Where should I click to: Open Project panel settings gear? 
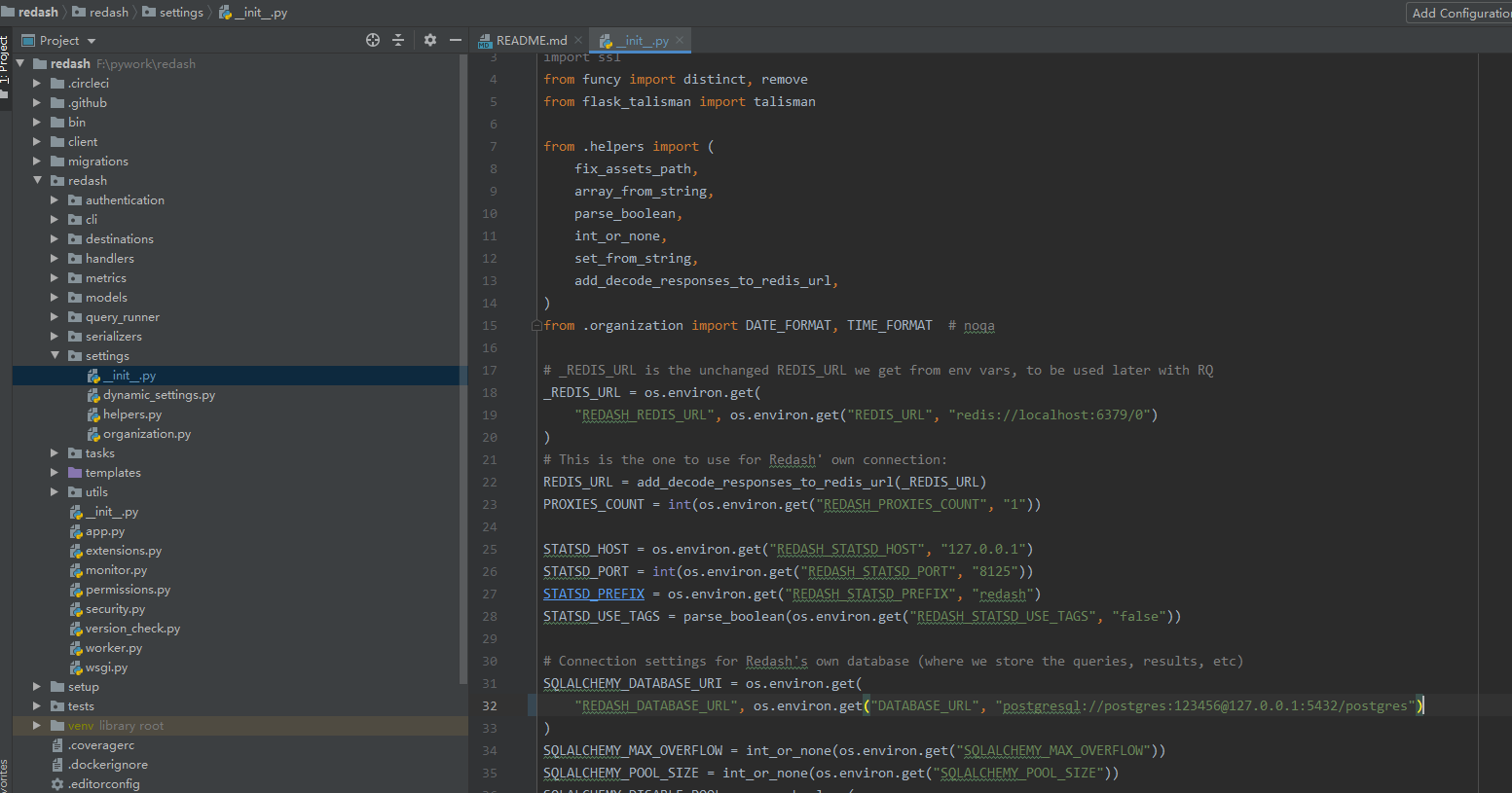(430, 40)
